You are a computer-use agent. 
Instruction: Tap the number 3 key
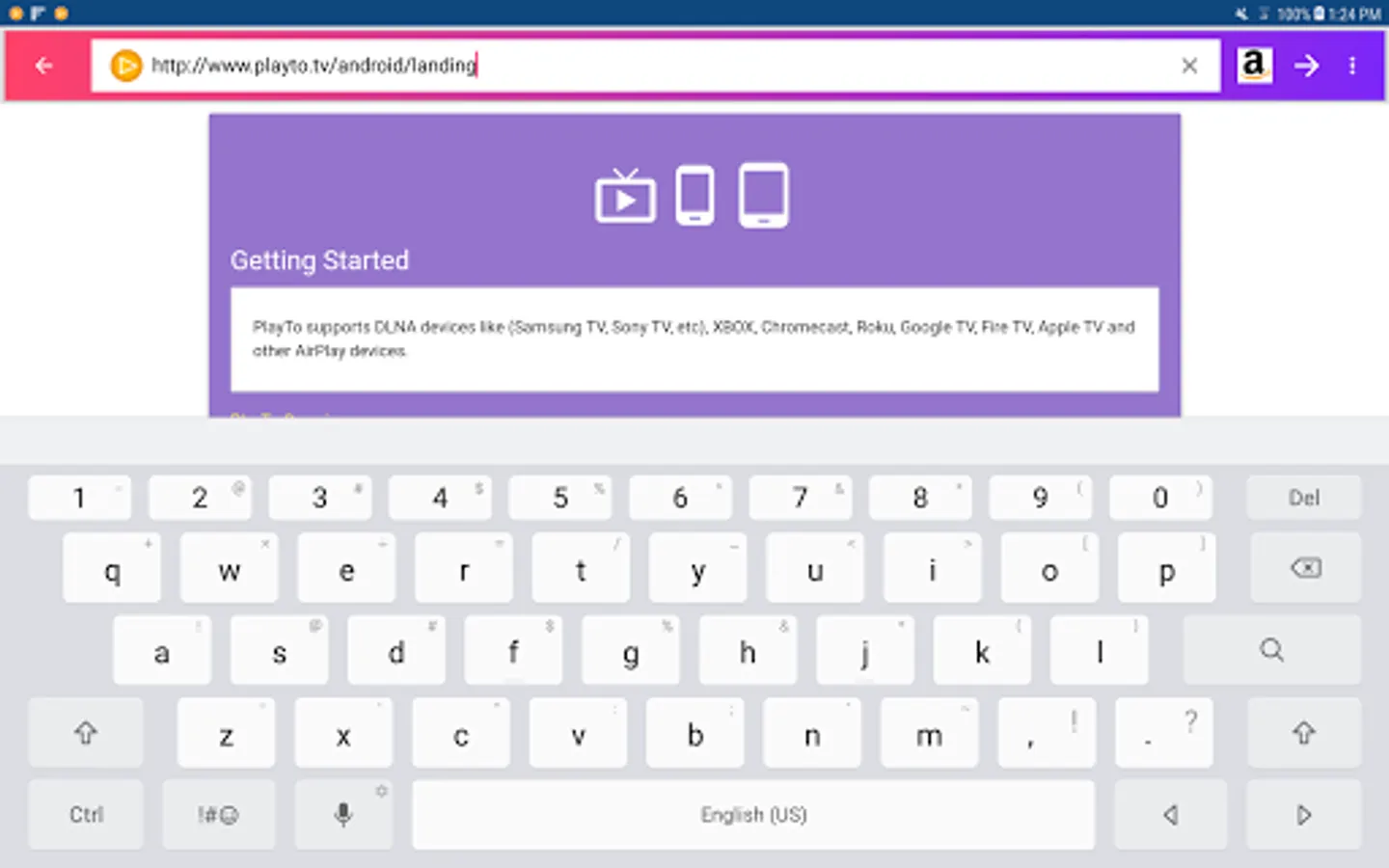coord(319,498)
